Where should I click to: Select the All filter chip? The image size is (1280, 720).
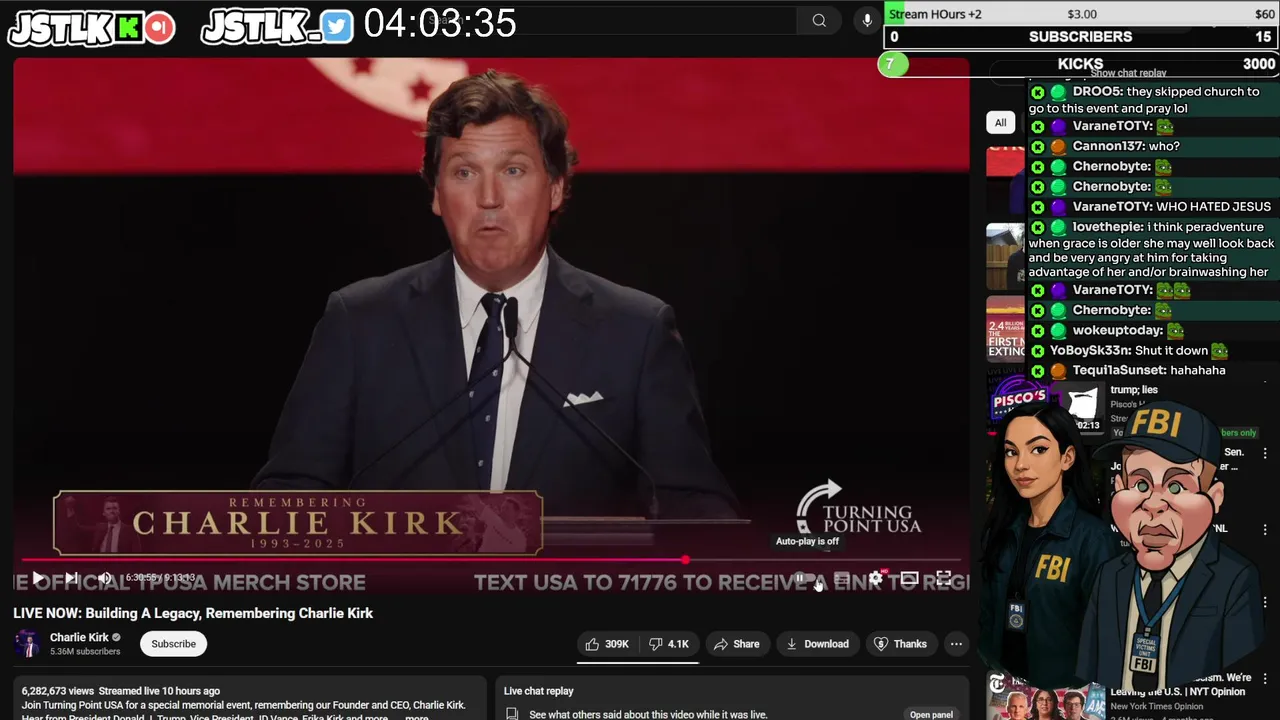(1000, 122)
